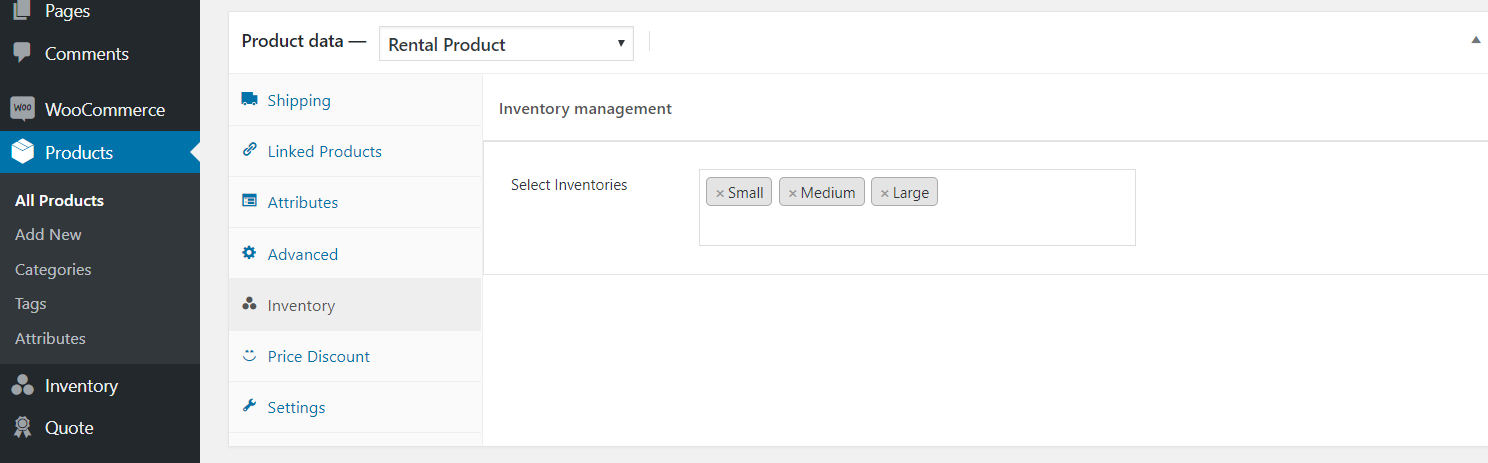The height and width of the screenshot is (463, 1488).
Task: Open the Inventory tab in Product data
Action: [301, 305]
